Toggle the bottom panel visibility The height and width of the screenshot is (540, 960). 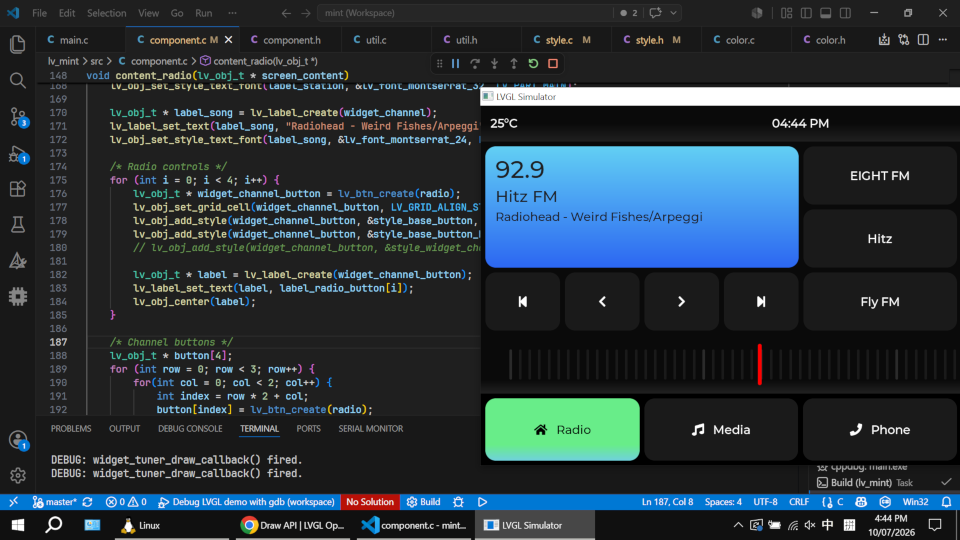point(826,13)
